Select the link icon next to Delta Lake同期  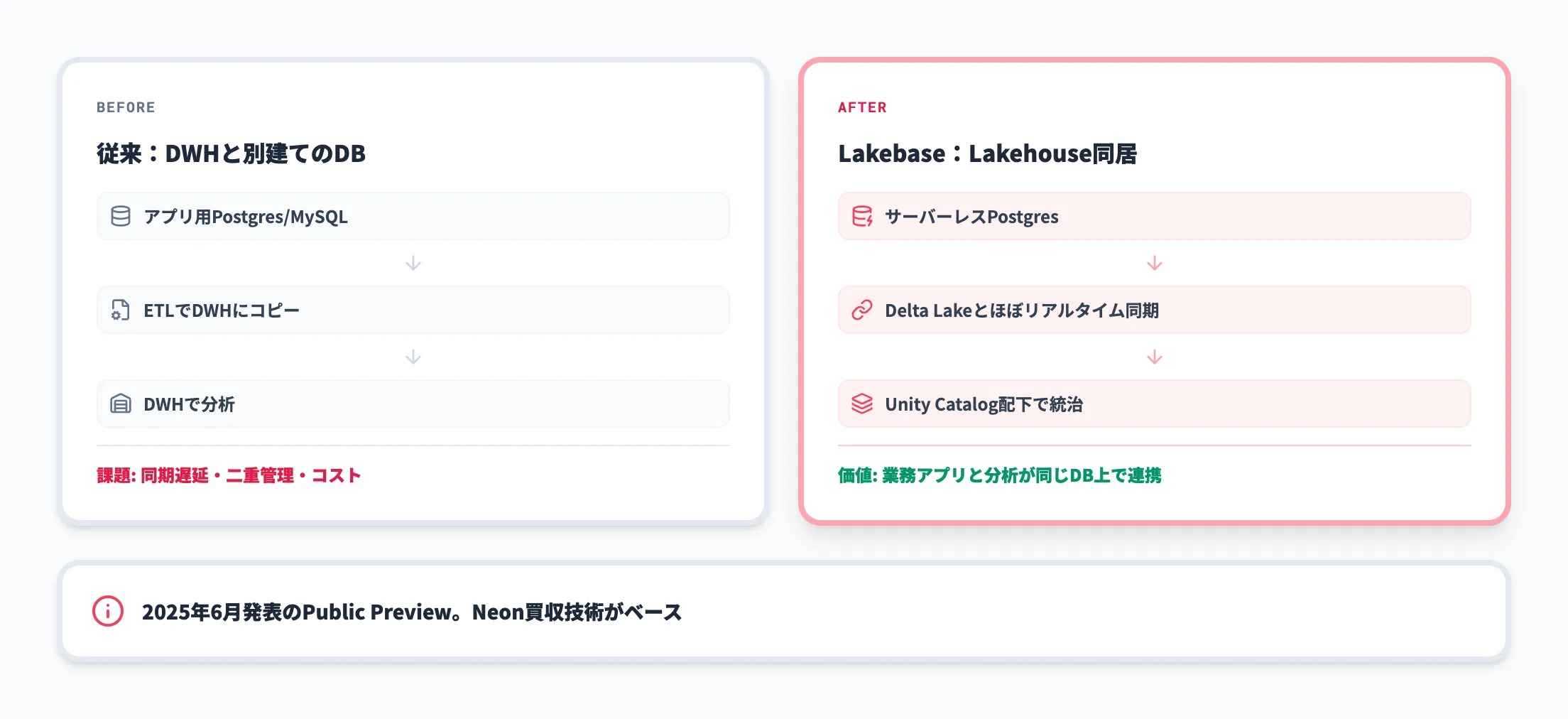(862, 310)
